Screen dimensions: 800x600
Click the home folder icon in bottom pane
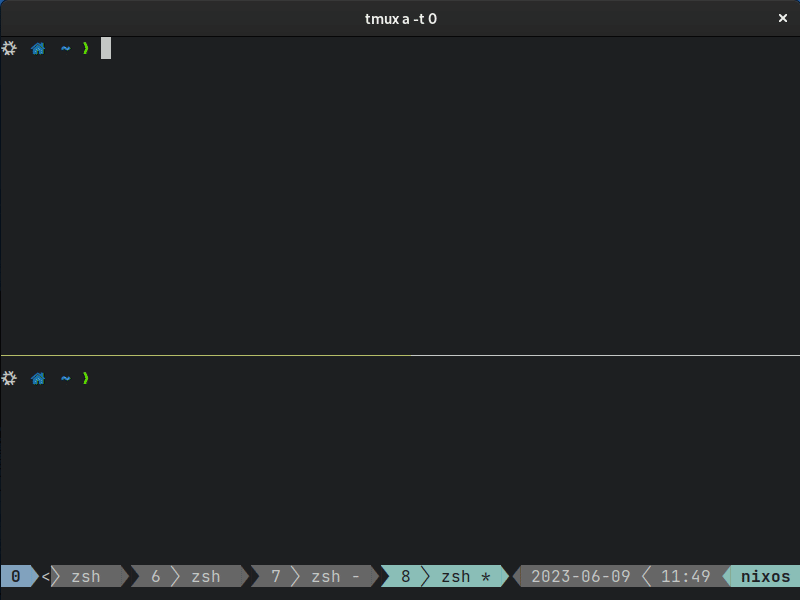pos(38,378)
